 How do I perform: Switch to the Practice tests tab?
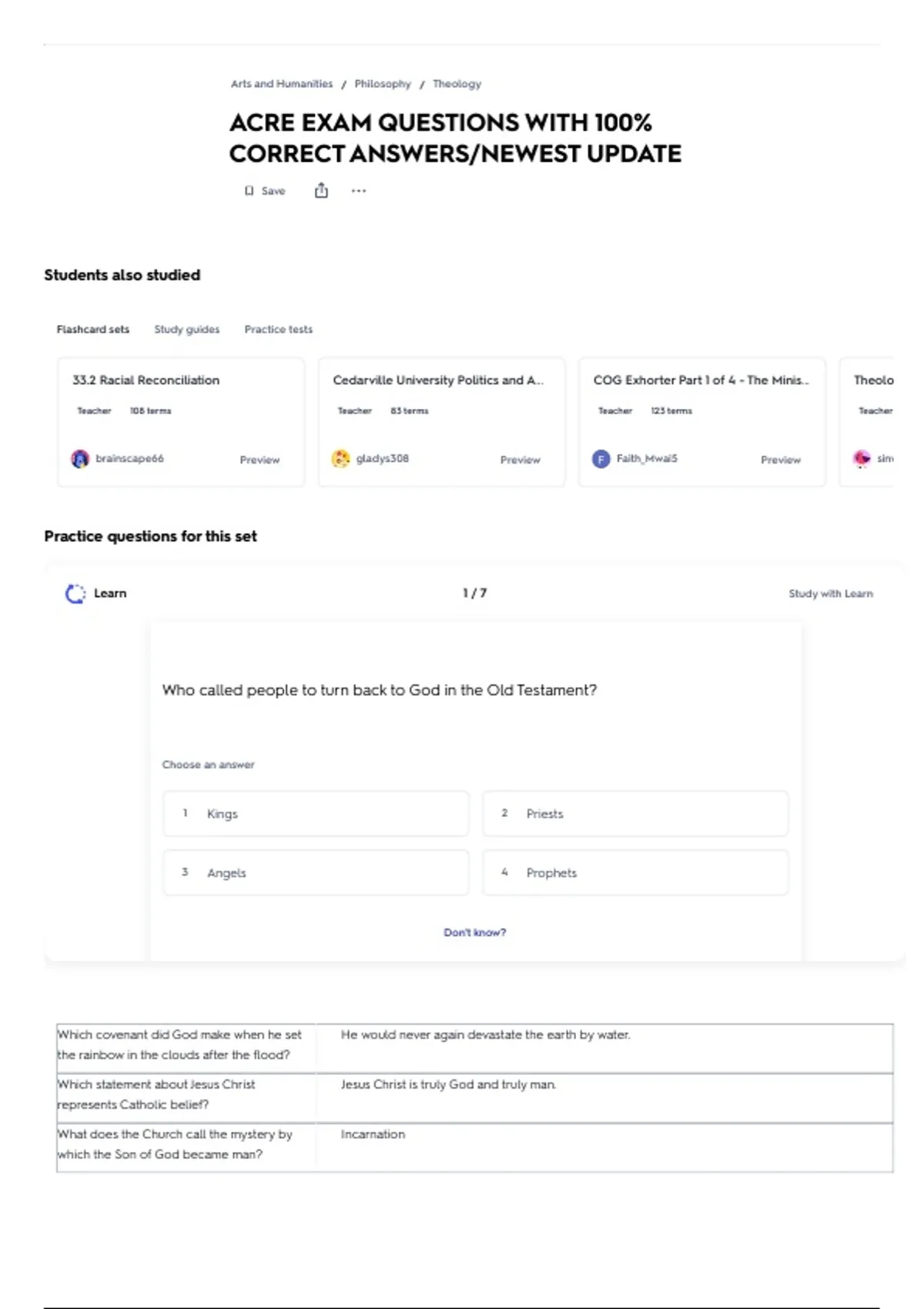click(x=279, y=330)
